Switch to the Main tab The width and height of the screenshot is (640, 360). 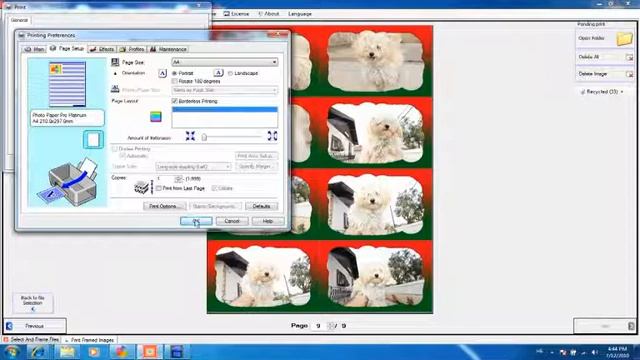click(34, 49)
